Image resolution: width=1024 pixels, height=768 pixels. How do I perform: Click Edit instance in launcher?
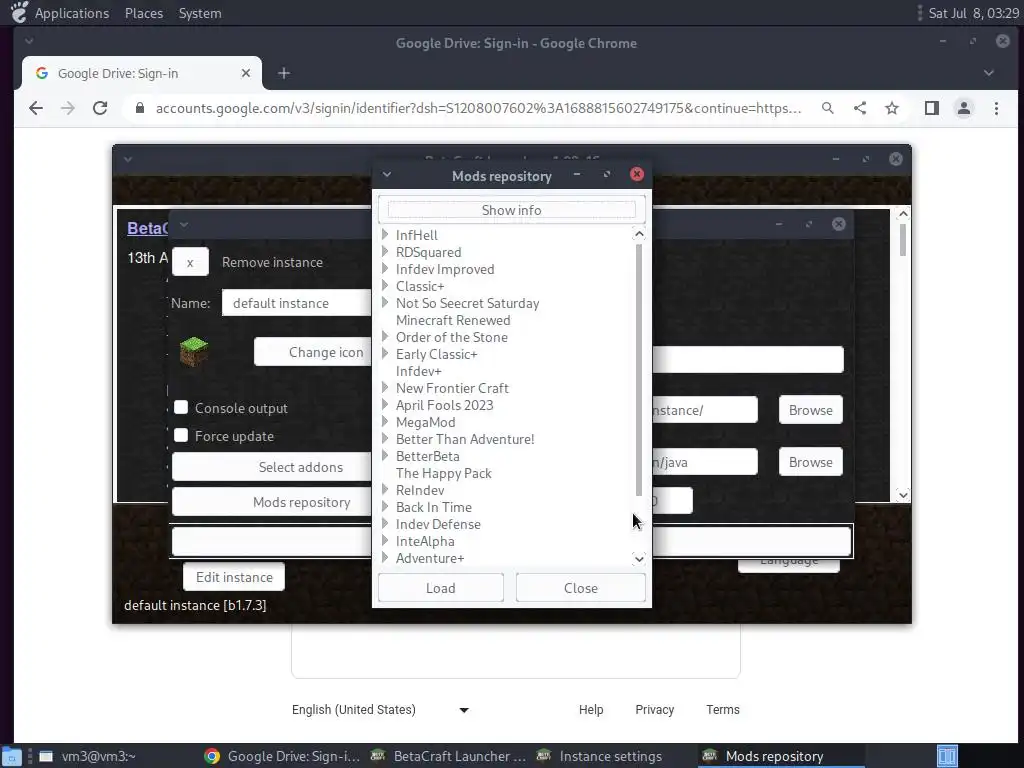click(234, 577)
